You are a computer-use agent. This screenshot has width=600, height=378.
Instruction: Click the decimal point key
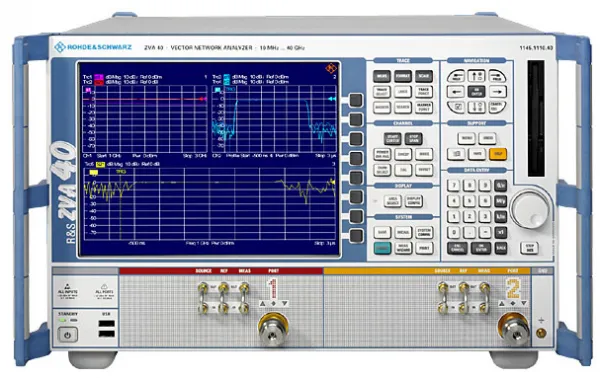469,232
